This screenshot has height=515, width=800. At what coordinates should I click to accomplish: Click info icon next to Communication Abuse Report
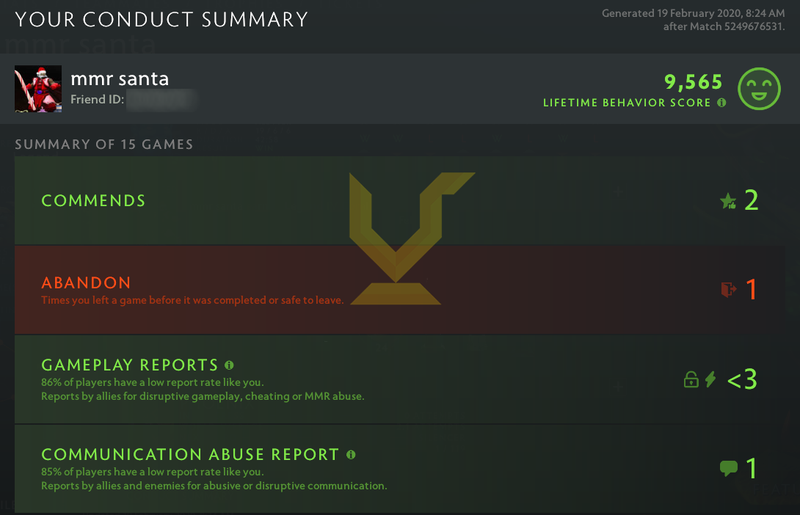coord(351,454)
